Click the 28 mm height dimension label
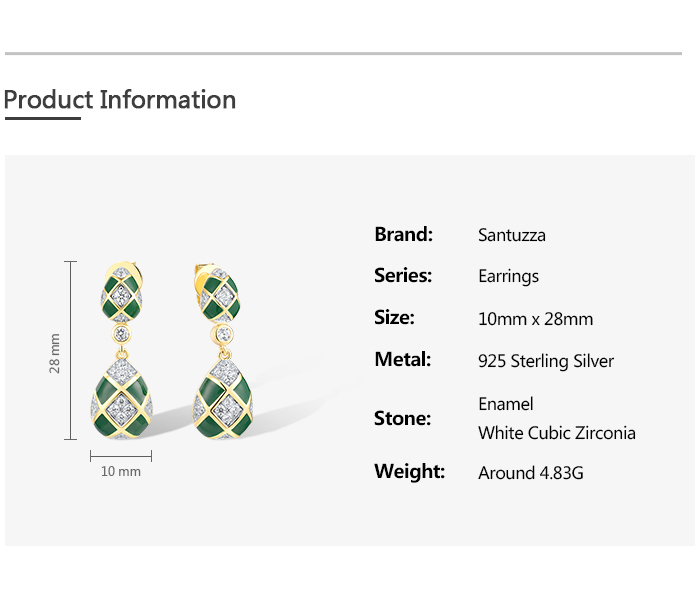The height and width of the screenshot is (596, 700). tap(55, 352)
